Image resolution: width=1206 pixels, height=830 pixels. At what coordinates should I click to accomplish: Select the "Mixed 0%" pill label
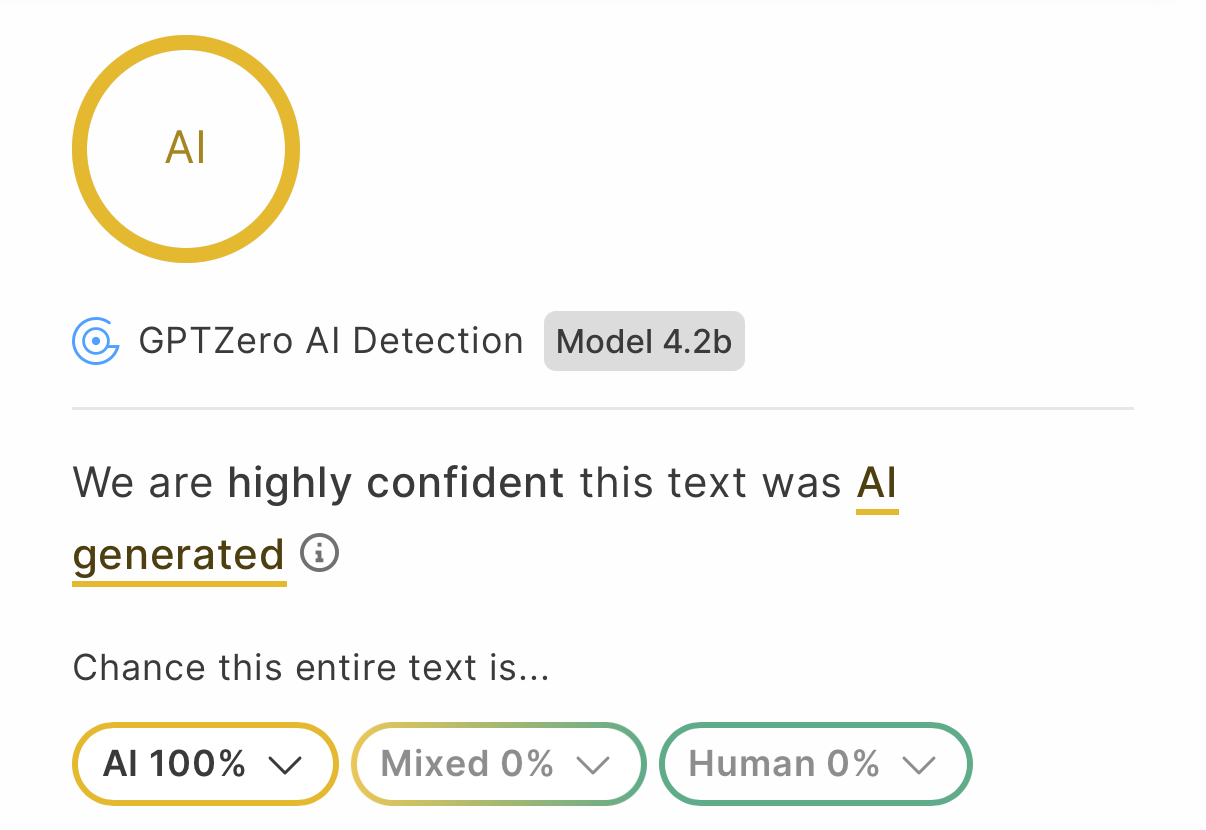(467, 764)
